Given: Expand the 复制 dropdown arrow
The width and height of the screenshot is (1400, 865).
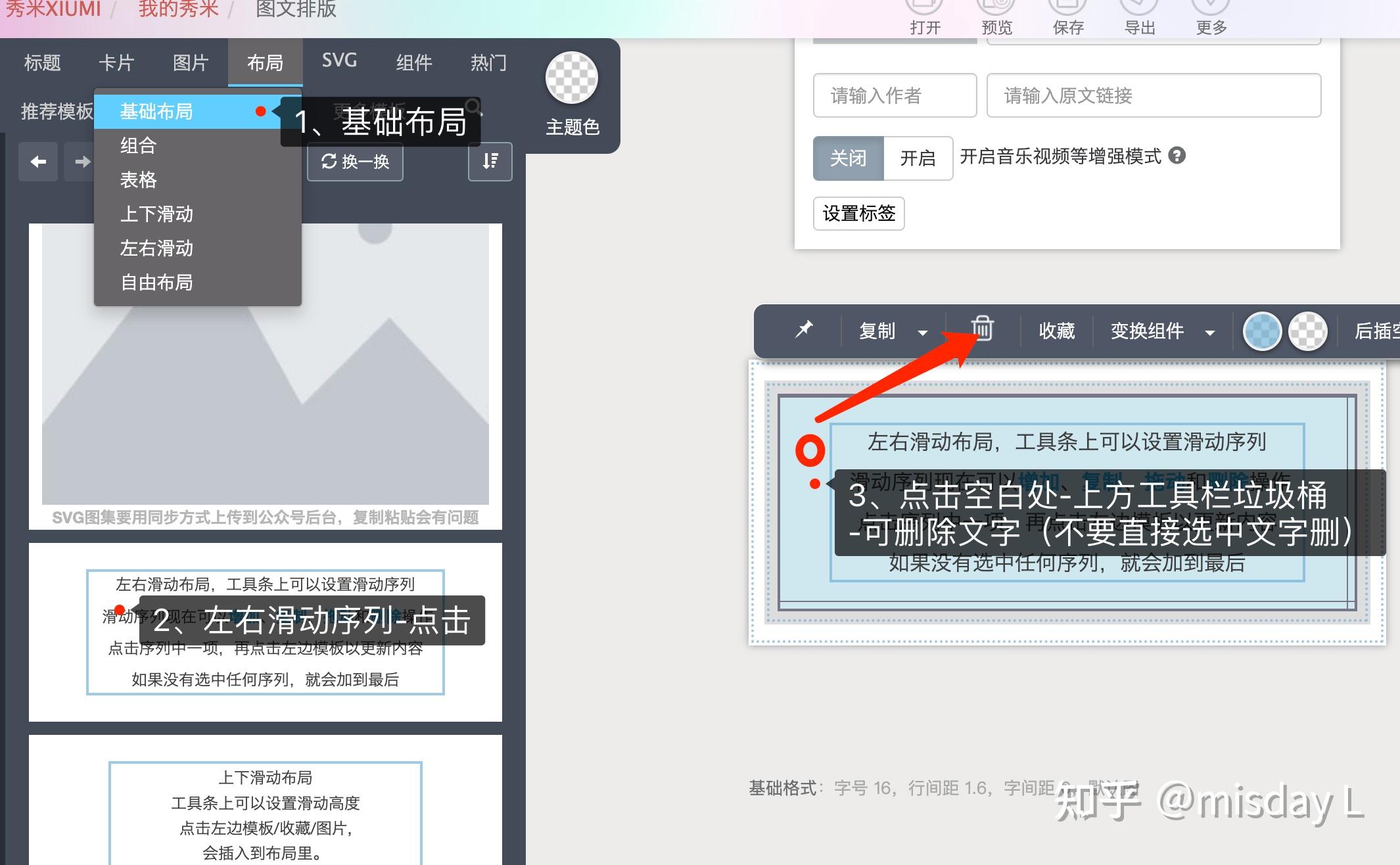Looking at the screenshot, I should pyautogui.click(x=923, y=333).
